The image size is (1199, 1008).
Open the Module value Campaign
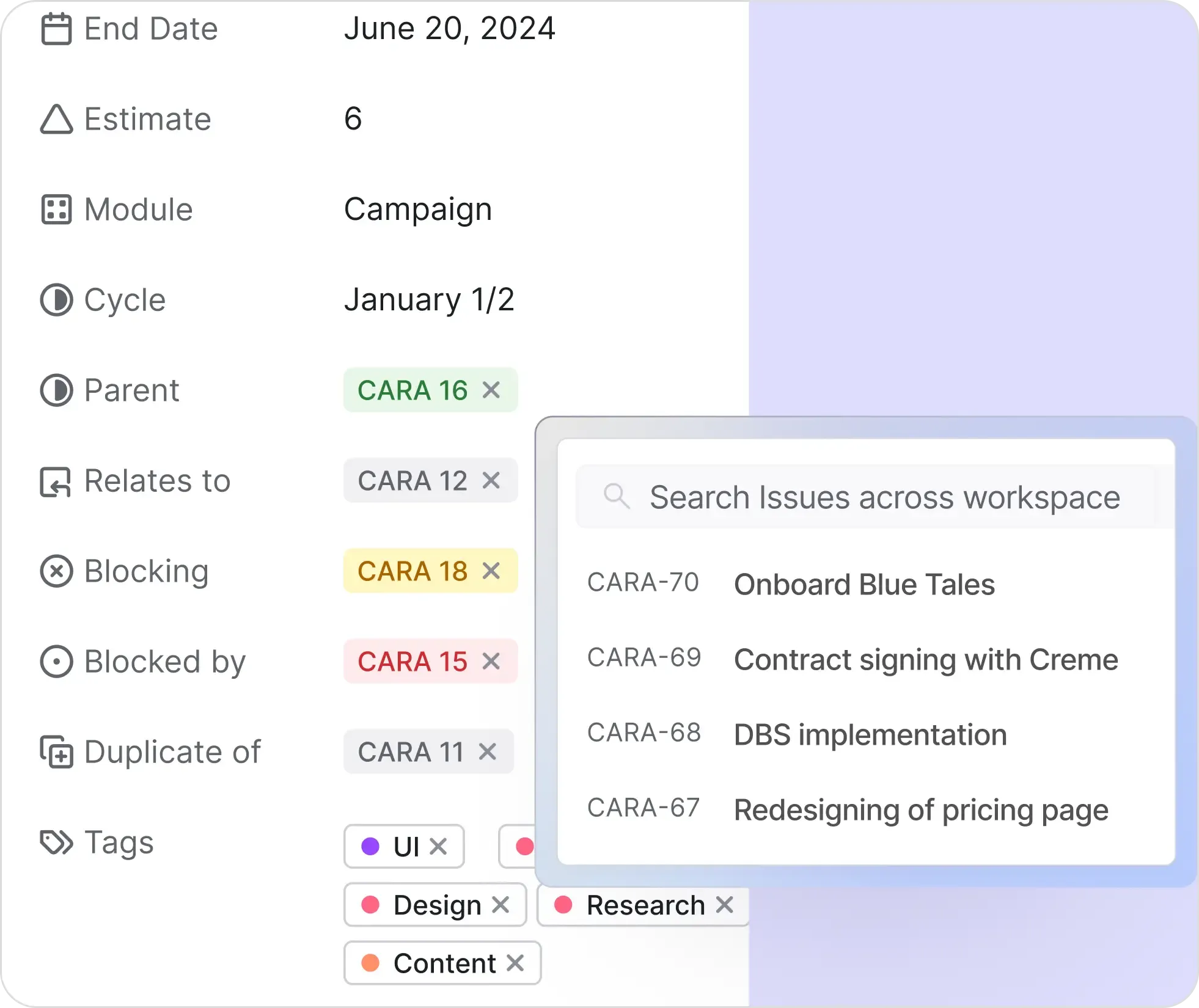418,210
